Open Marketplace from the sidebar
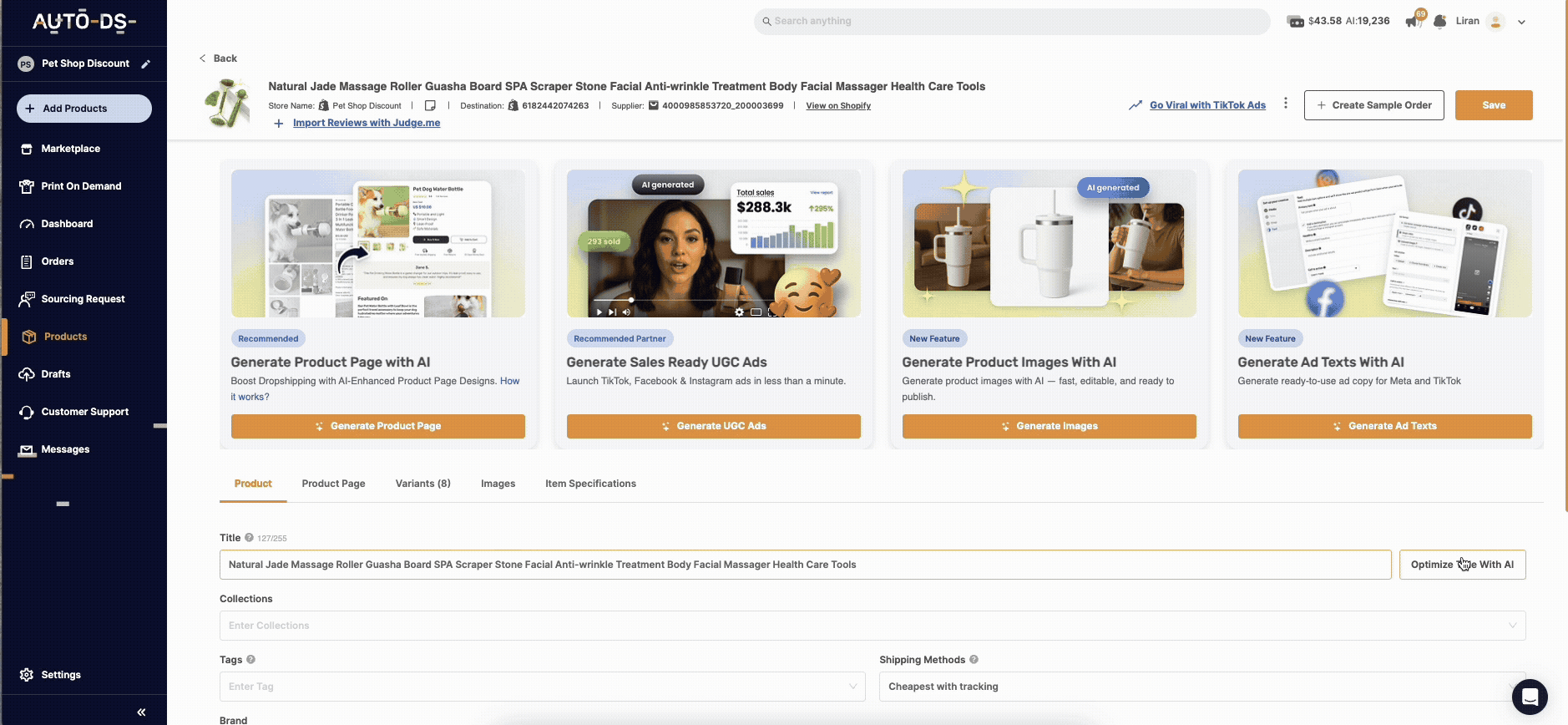This screenshot has height=725, width=1568. (x=71, y=149)
